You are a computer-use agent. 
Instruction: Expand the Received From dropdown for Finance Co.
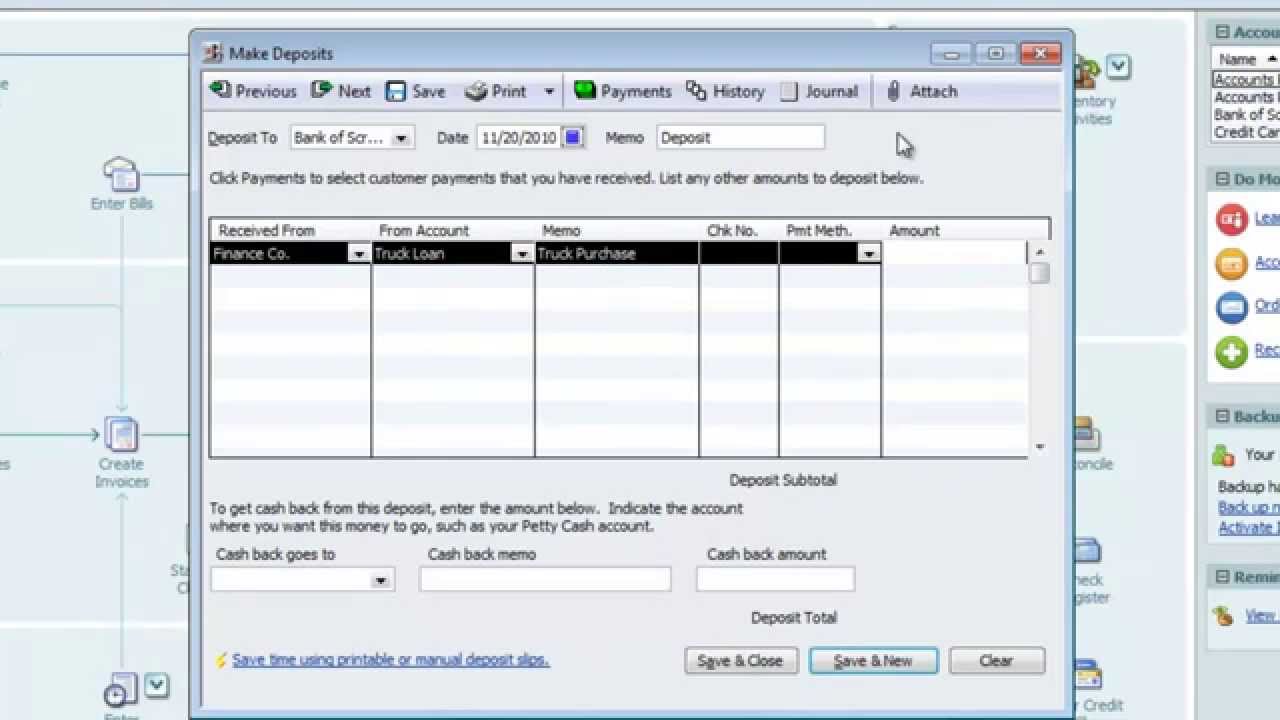359,254
